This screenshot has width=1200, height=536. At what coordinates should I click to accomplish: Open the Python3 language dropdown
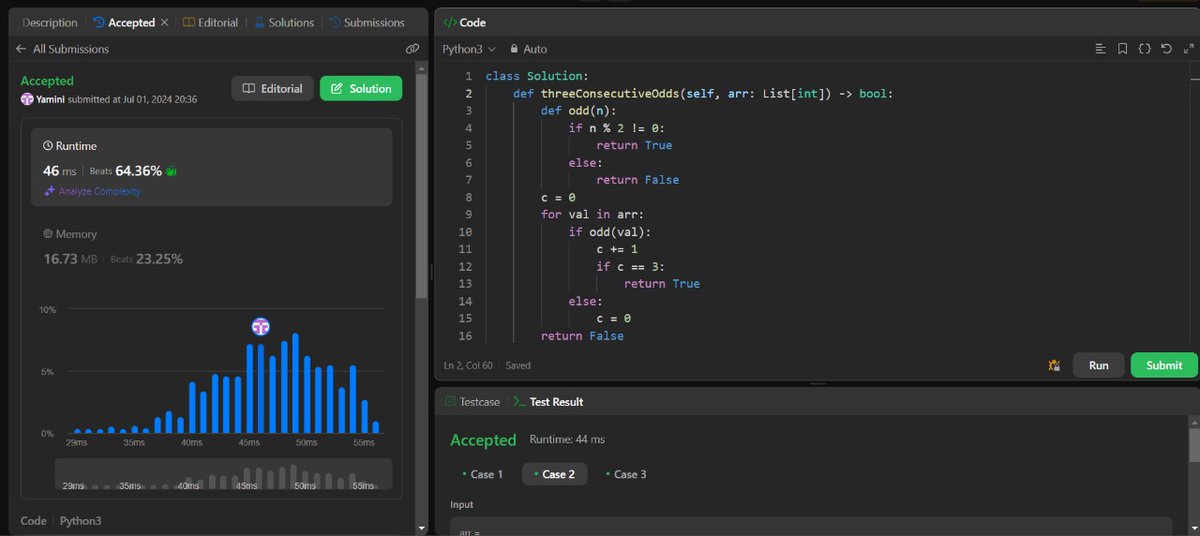469,49
